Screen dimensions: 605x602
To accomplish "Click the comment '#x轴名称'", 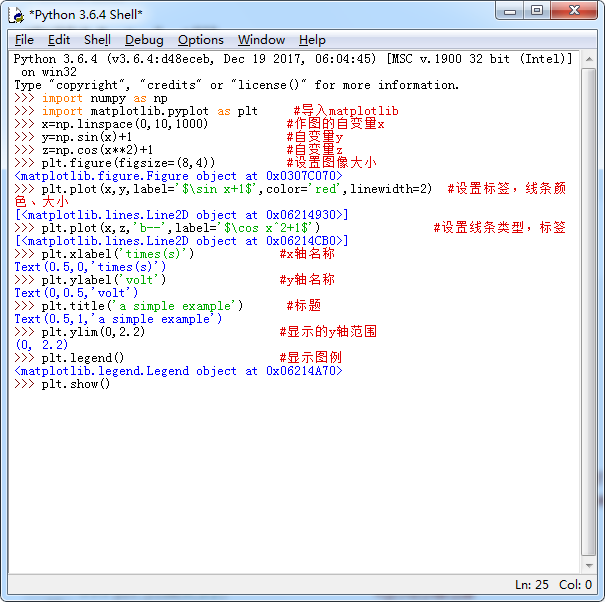I will (307, 254).
